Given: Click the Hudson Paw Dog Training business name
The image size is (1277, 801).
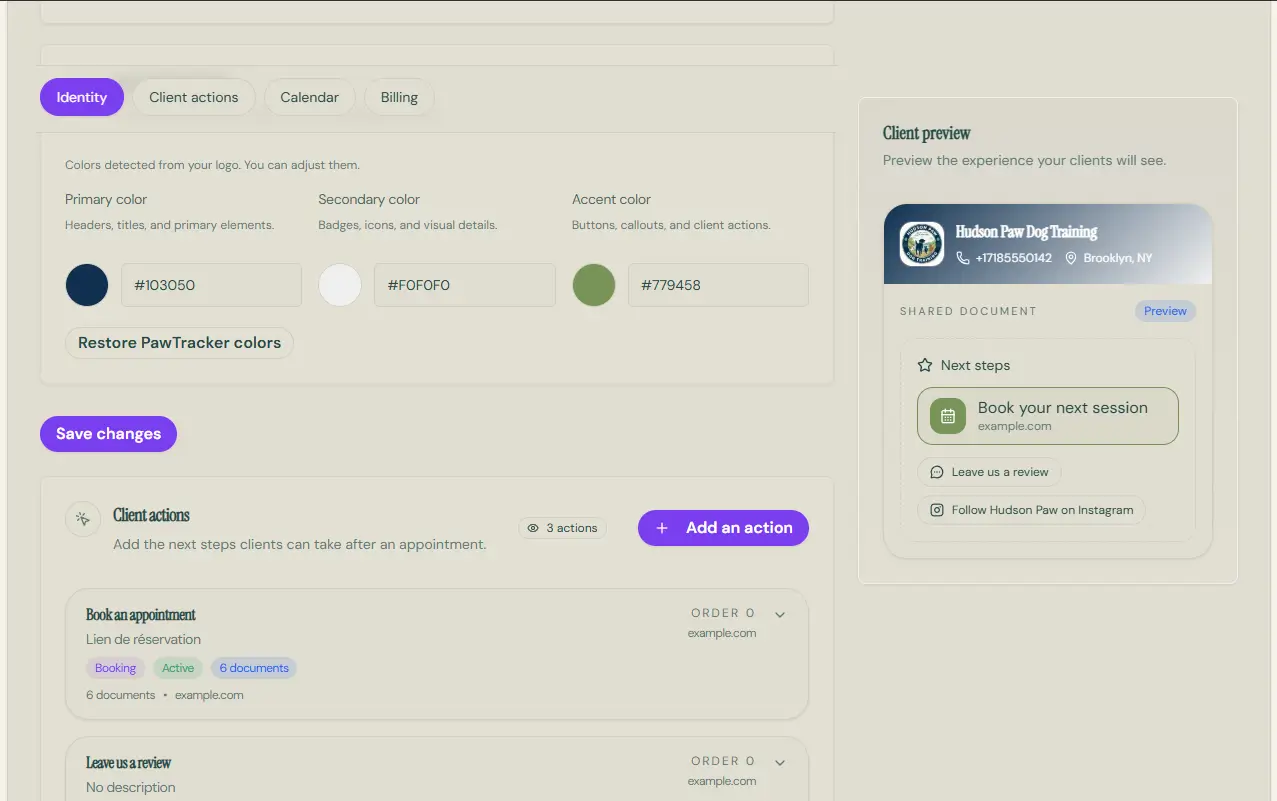Looking at the screenshot, I should (x=1026, y=232).
